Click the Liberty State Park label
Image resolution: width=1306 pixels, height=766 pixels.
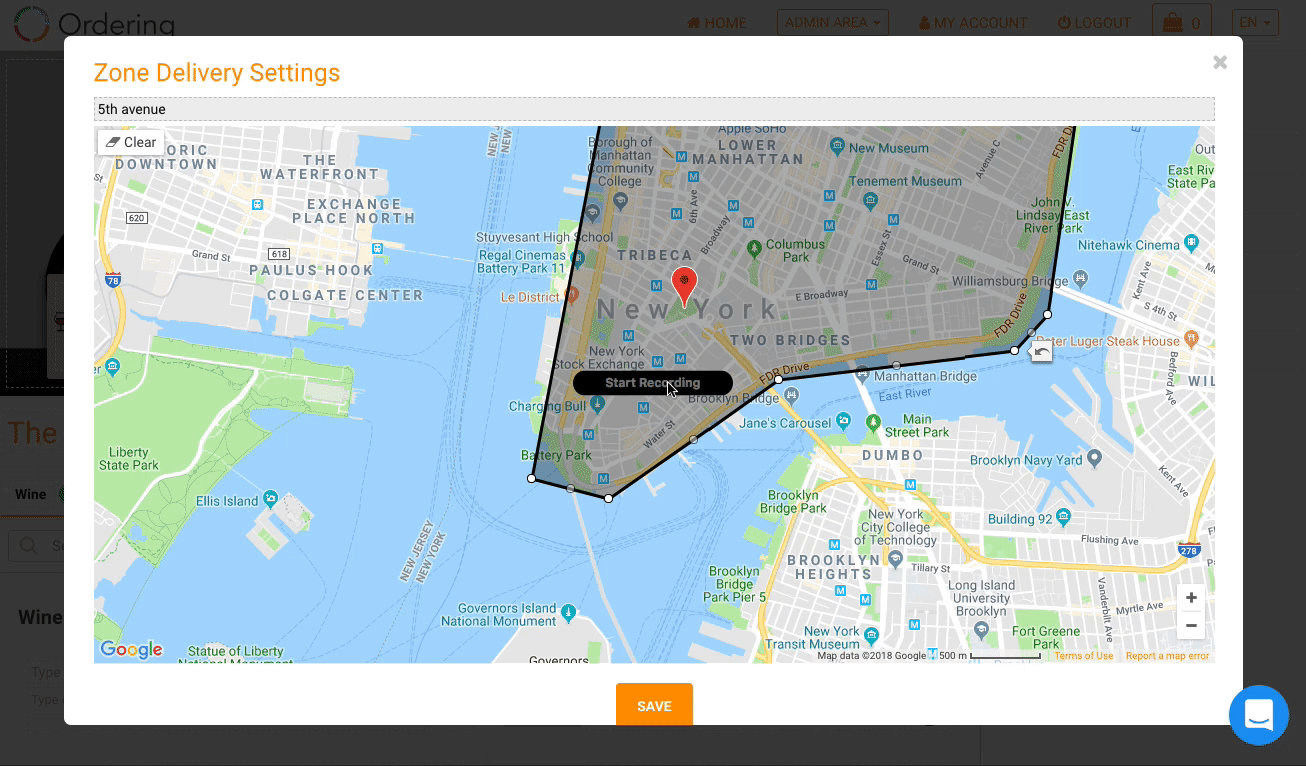coord(128,458)
